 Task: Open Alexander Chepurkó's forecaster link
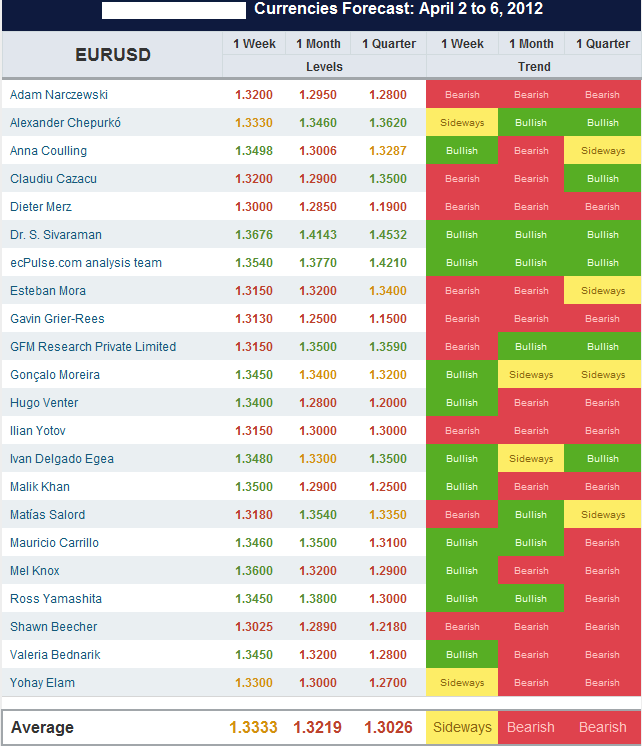65,123
